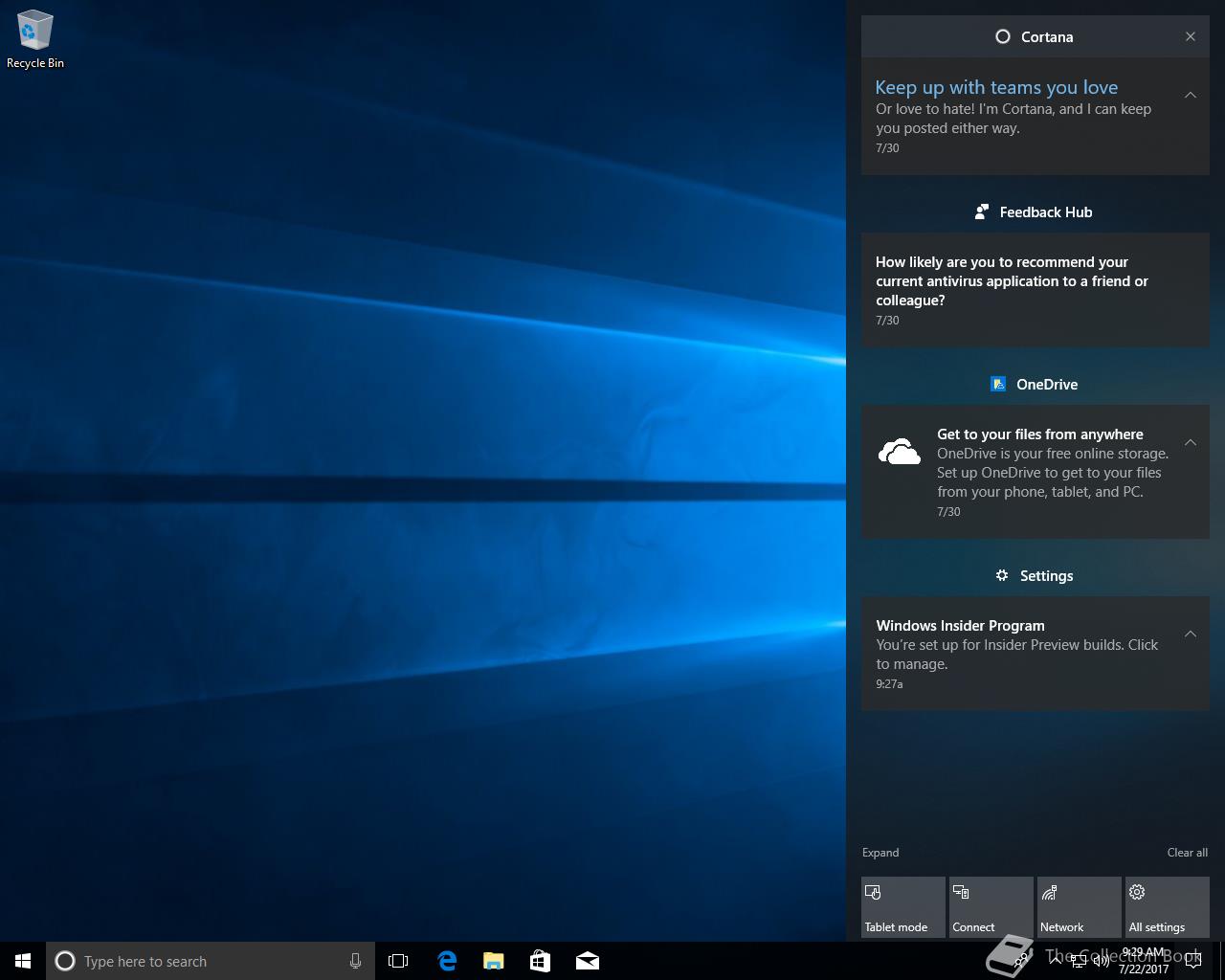Click inside the Type here to search box

211,961
